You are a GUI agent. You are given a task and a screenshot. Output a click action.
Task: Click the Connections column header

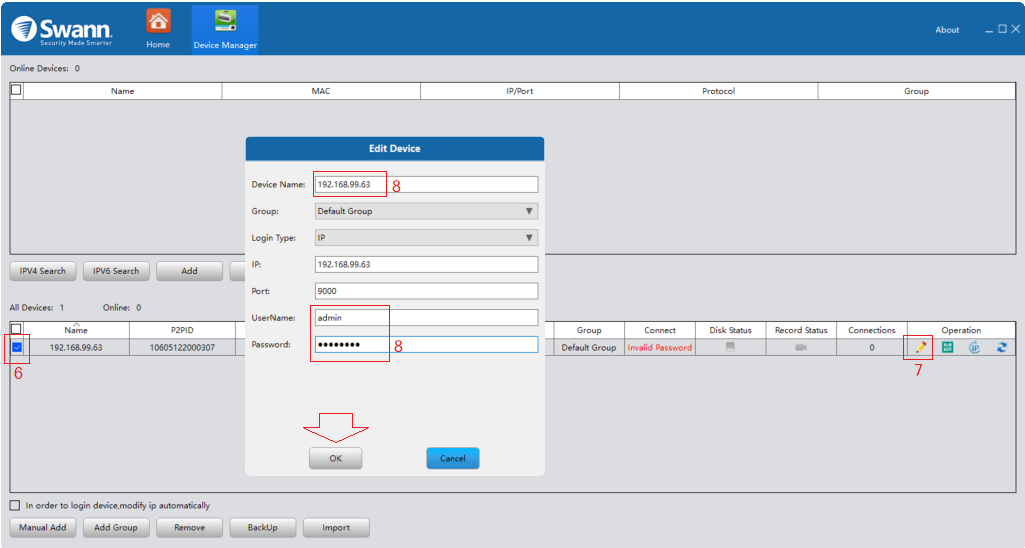pyautogui.click(x=871, y=330)
